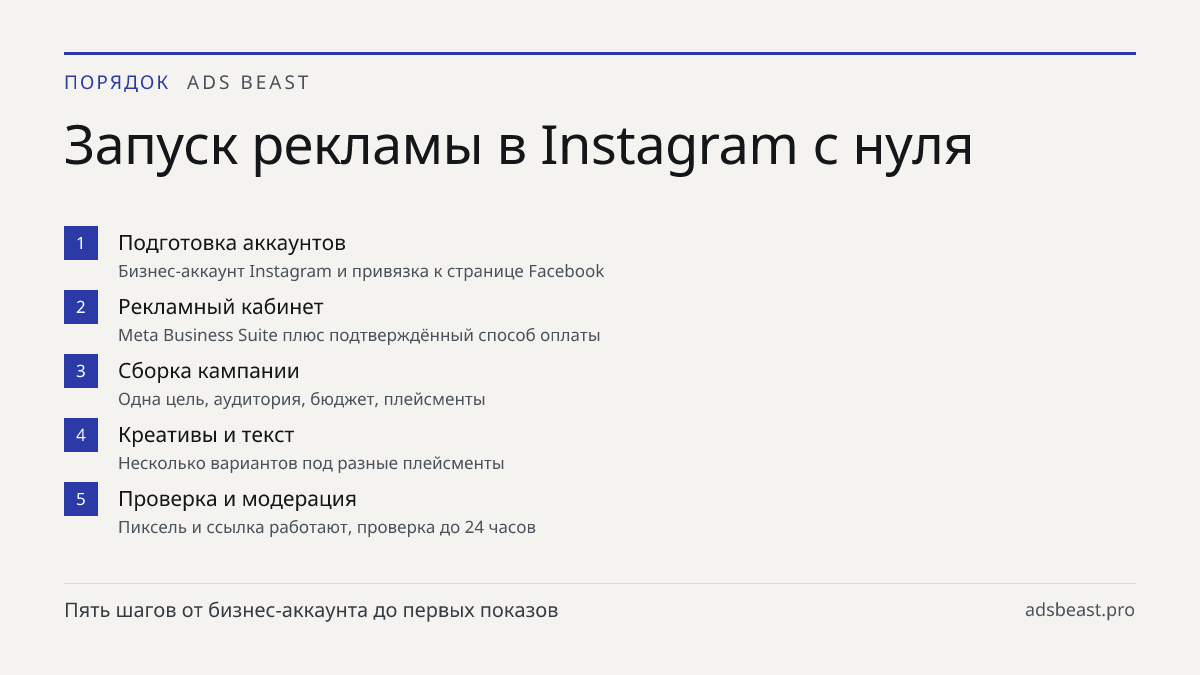This screenshot has width=1200, height=675.
Task: Click the line 'Одна цель, аудитория, бюджет, плейсменты'
Action: point(302,399)
